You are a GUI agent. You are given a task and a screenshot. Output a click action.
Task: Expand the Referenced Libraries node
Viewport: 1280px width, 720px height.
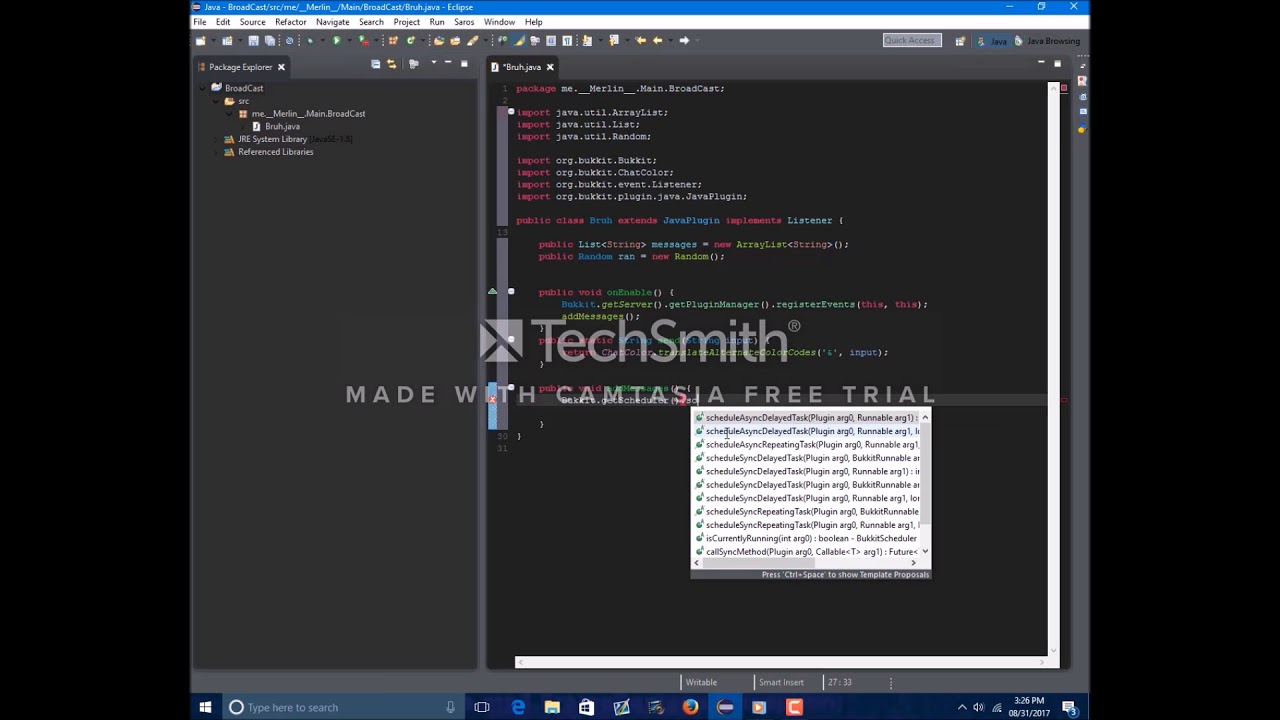[x=216, y=152]
